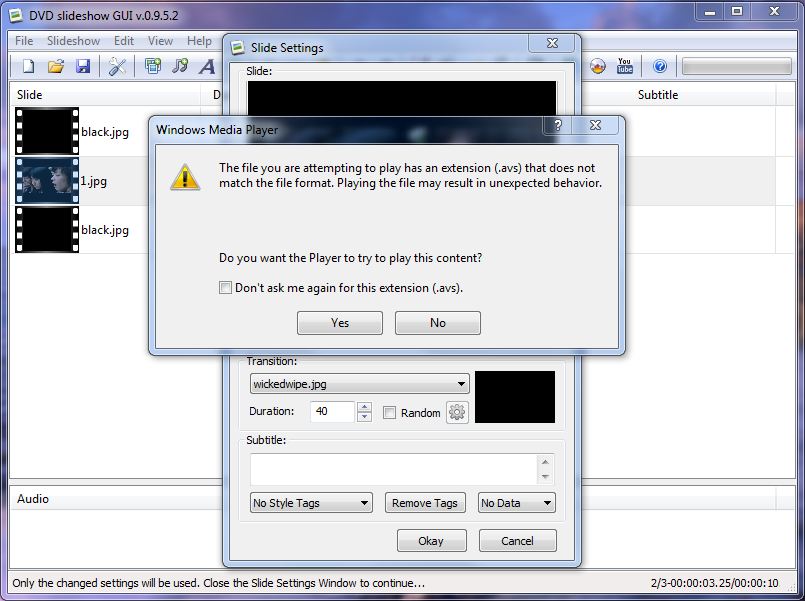
Task: Click the Duration value field showing 40
Action: (x=333, y=412)
